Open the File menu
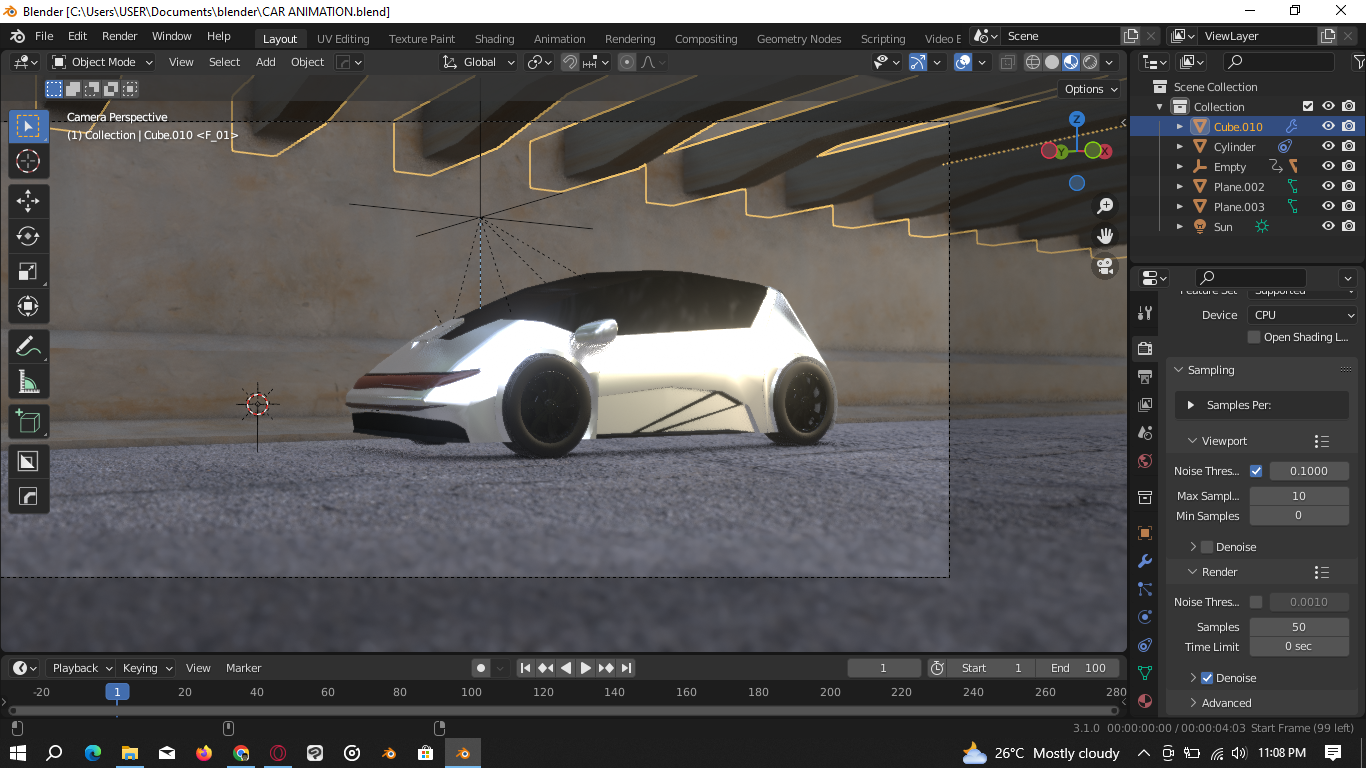Viewport: 1366px width, 768px height. coord(44,36)
